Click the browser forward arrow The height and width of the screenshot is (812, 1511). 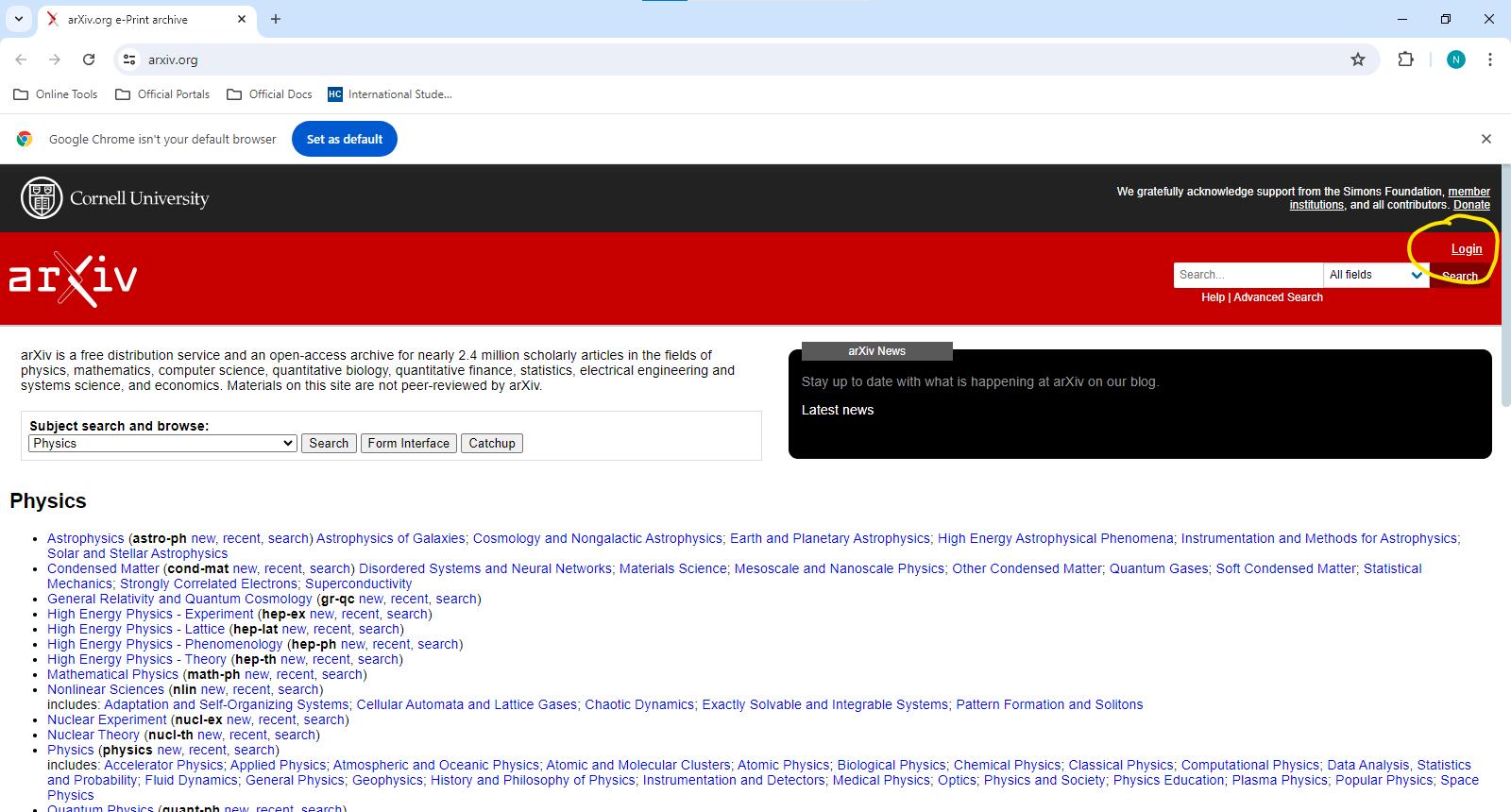[x=55, y=59]
